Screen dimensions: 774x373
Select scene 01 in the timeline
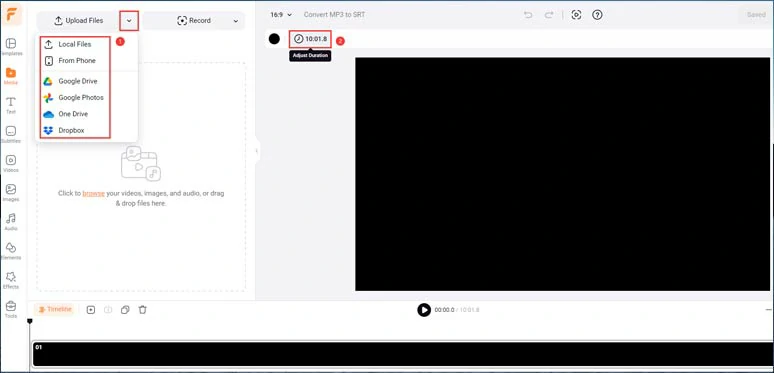coord(402,354)
